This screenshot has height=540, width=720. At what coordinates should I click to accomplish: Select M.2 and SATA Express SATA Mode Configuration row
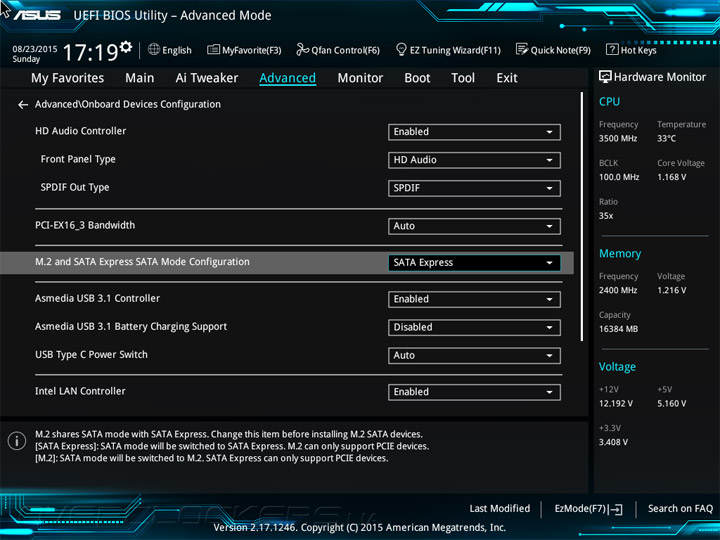(287, 263)
